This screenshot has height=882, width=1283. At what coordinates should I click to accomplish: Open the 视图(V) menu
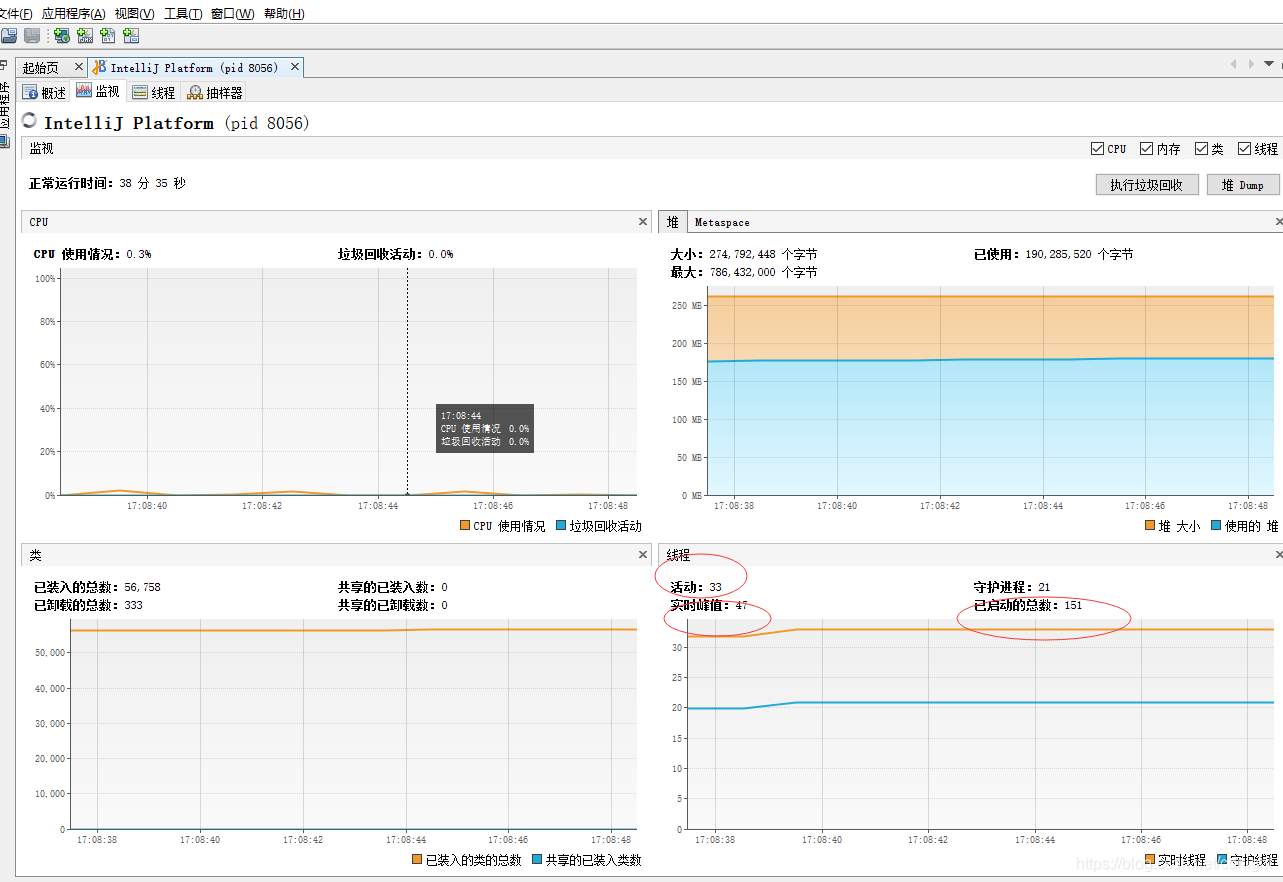(134, 14)
